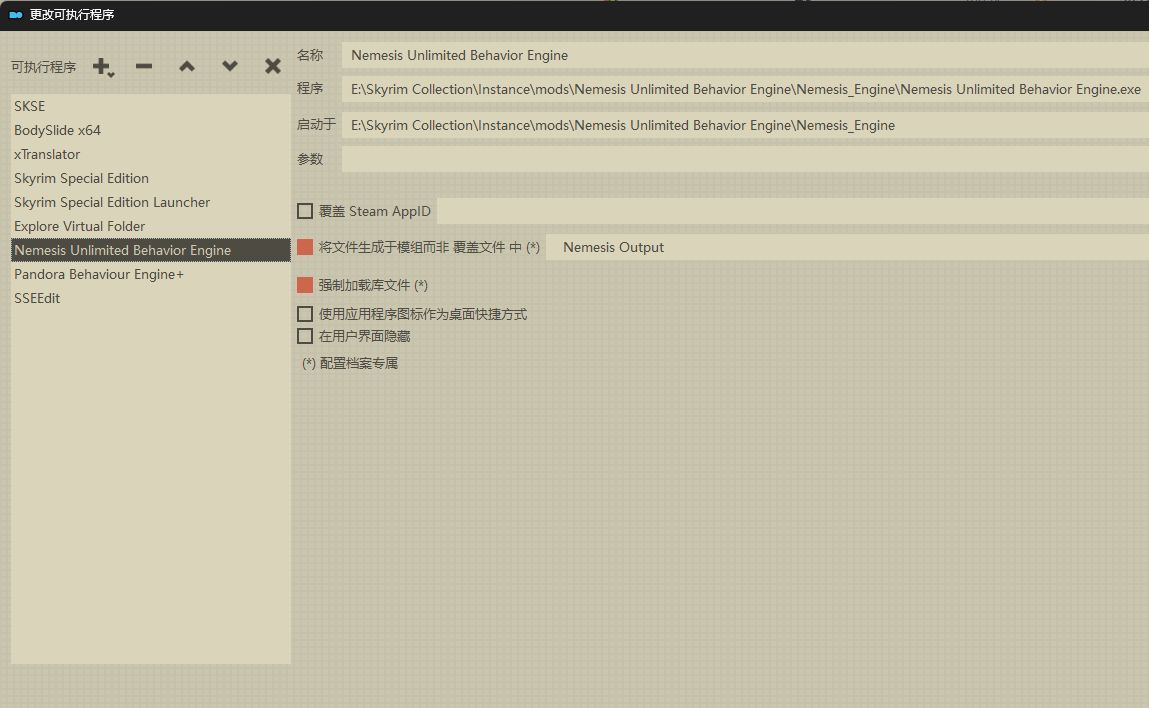Viewport: 1149px width, 708px height.
Task: Select SSEEdit in the executables list
Action: pos(150,298)
